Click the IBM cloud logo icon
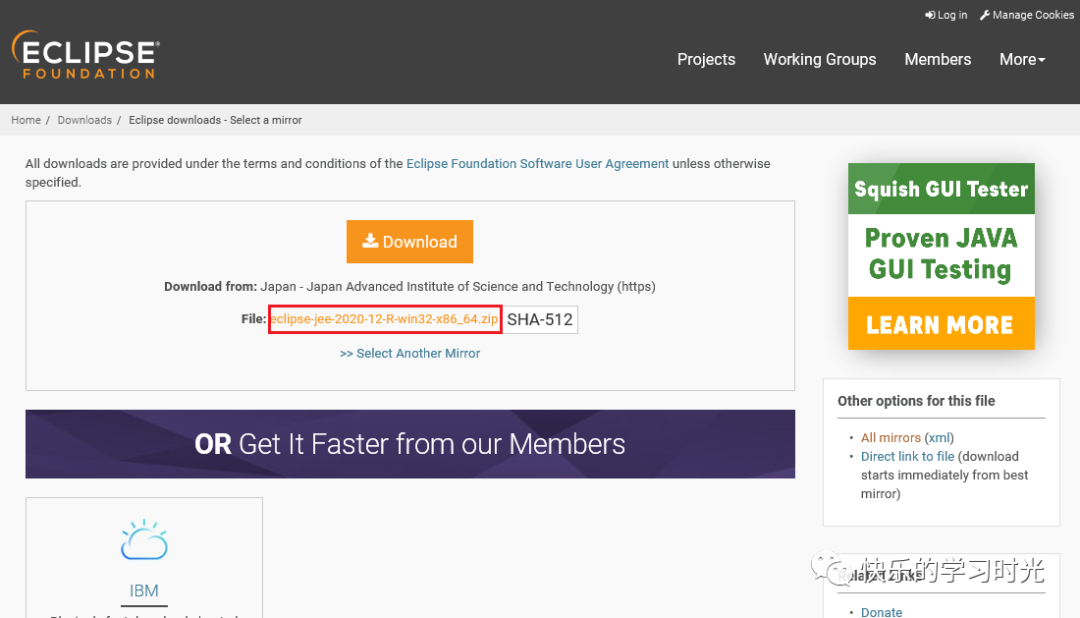The width and height of the screenshot is (1080, 618). point(144,539)
